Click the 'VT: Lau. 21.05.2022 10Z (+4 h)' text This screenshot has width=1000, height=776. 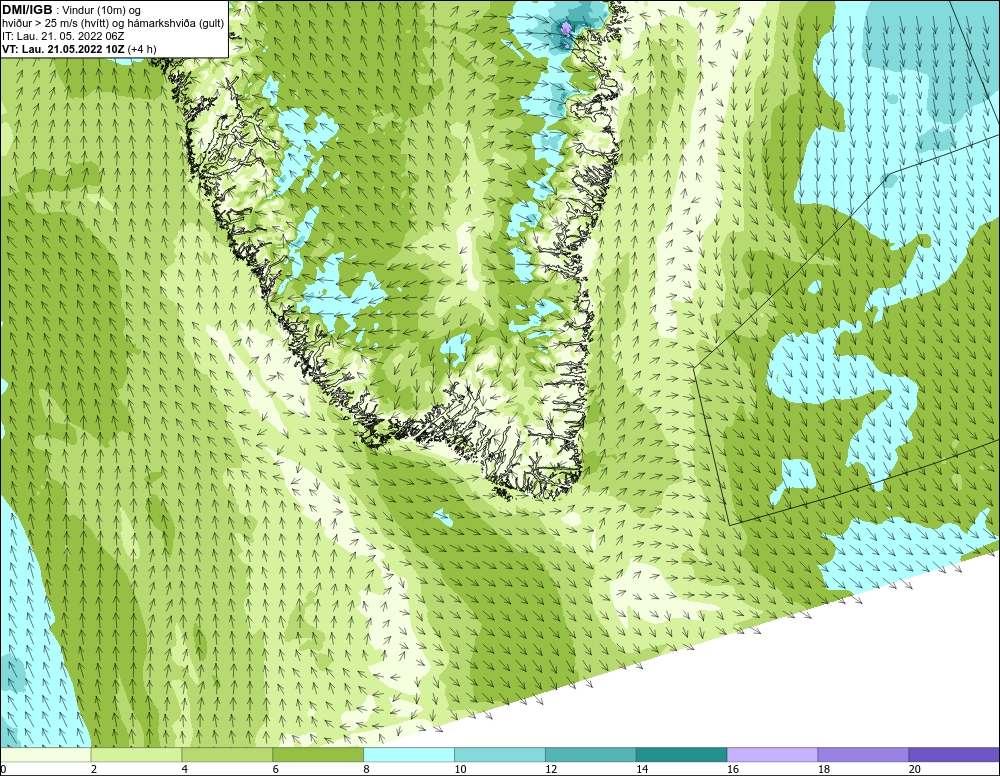[79, 49]
